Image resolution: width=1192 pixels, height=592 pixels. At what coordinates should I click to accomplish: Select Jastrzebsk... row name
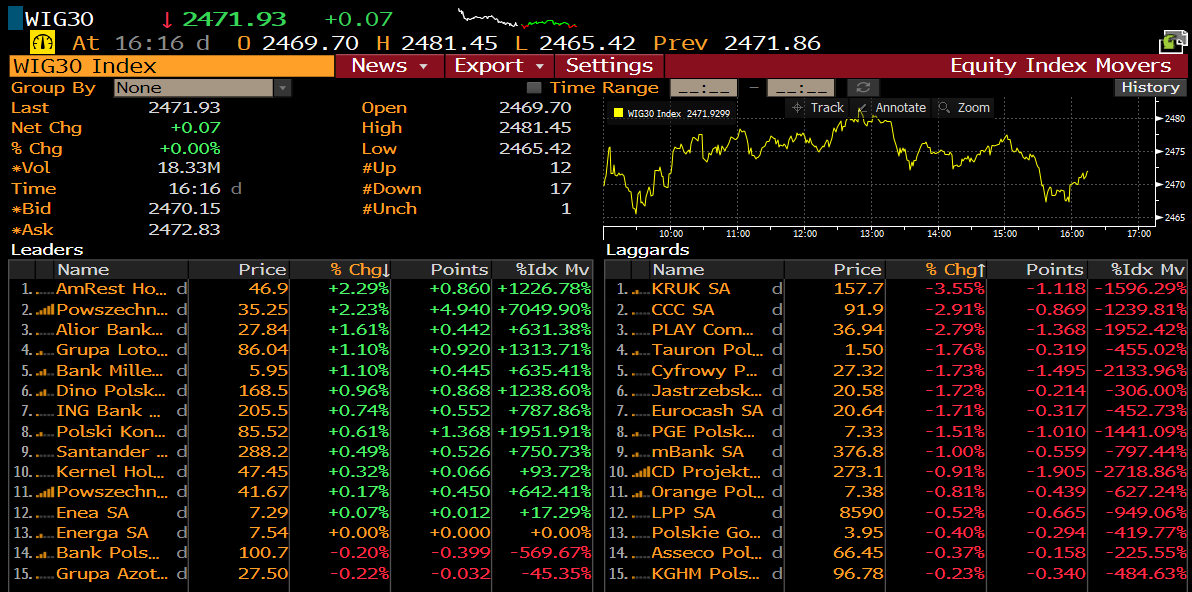click(707, 391)
